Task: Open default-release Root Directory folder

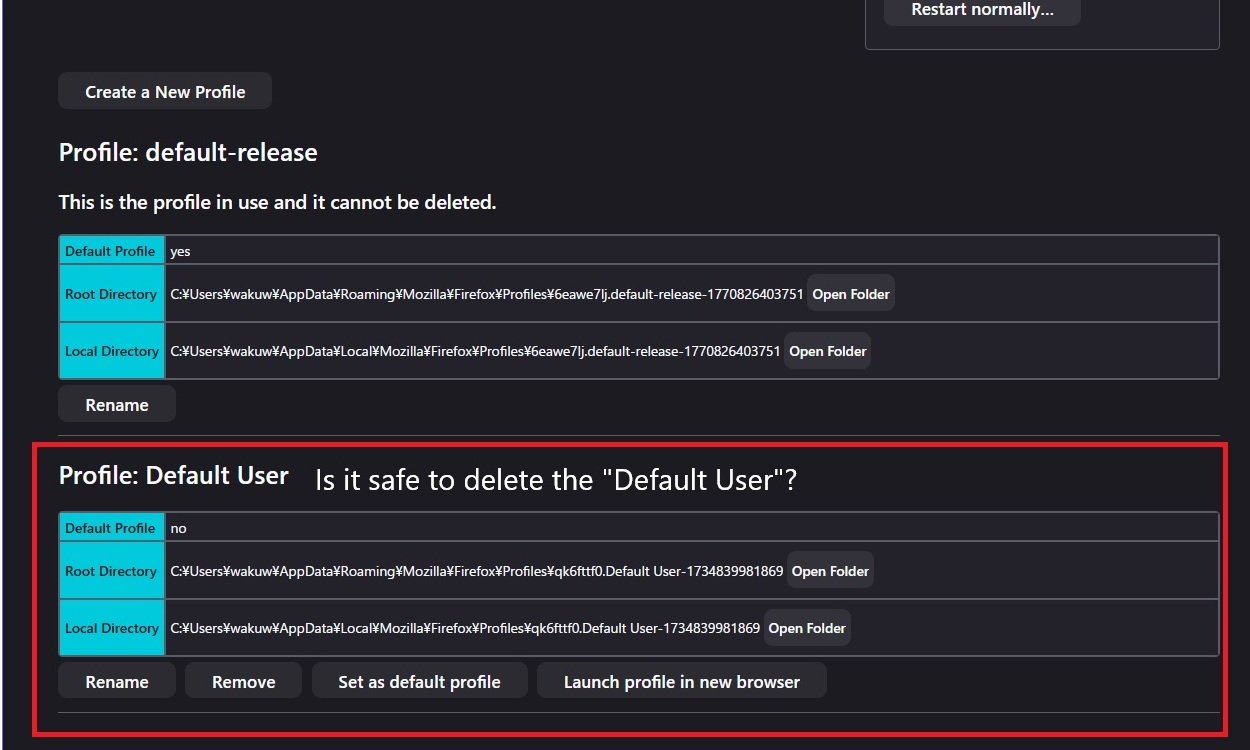Action: [x=851, y=294]
